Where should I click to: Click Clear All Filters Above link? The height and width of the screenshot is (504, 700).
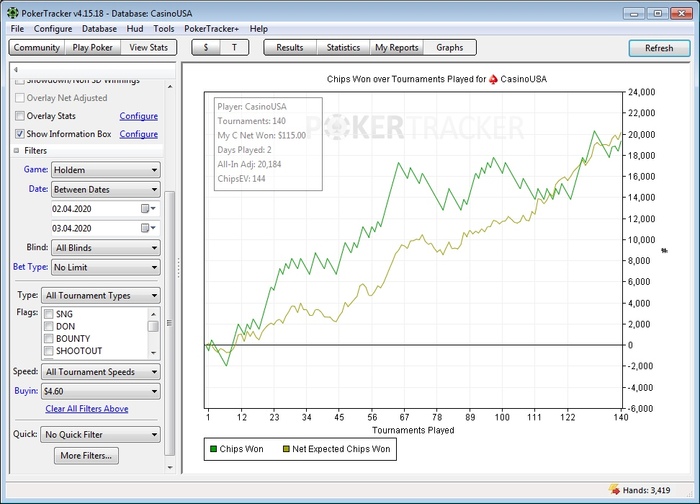coord(87,409)
